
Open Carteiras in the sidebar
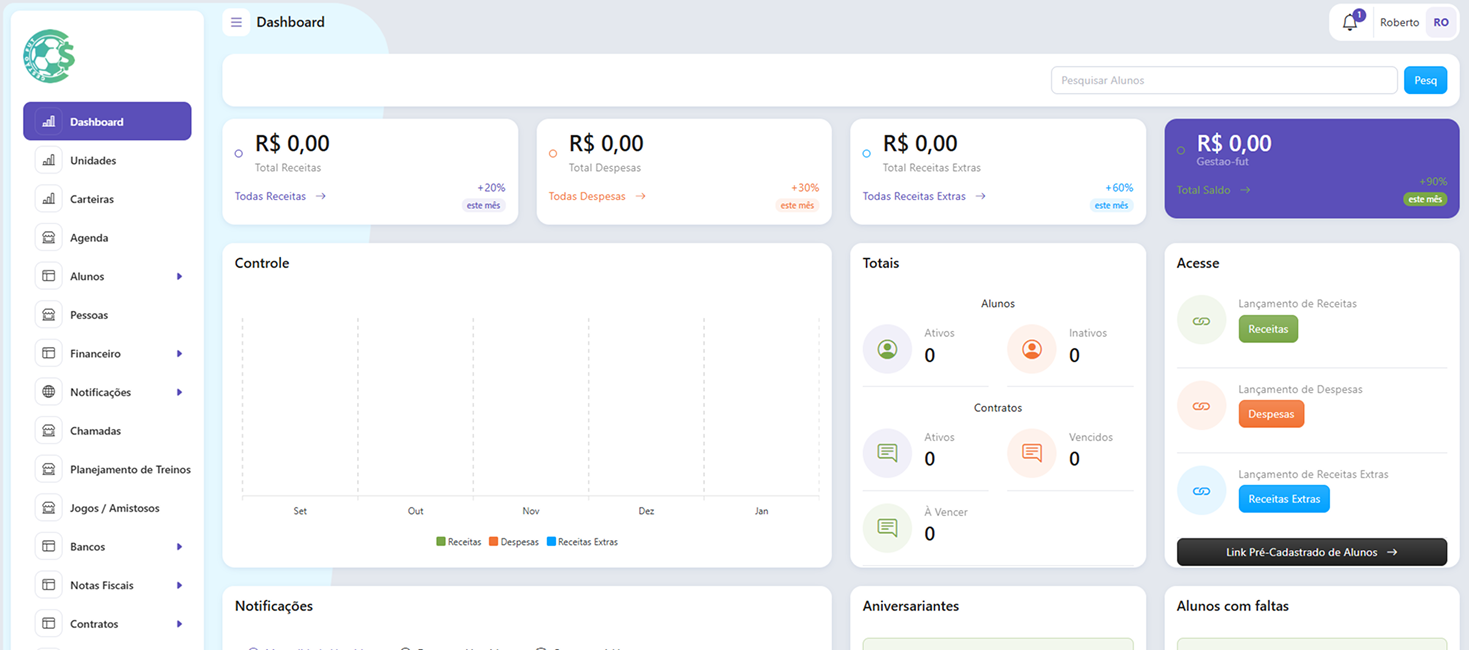(91, 199)
